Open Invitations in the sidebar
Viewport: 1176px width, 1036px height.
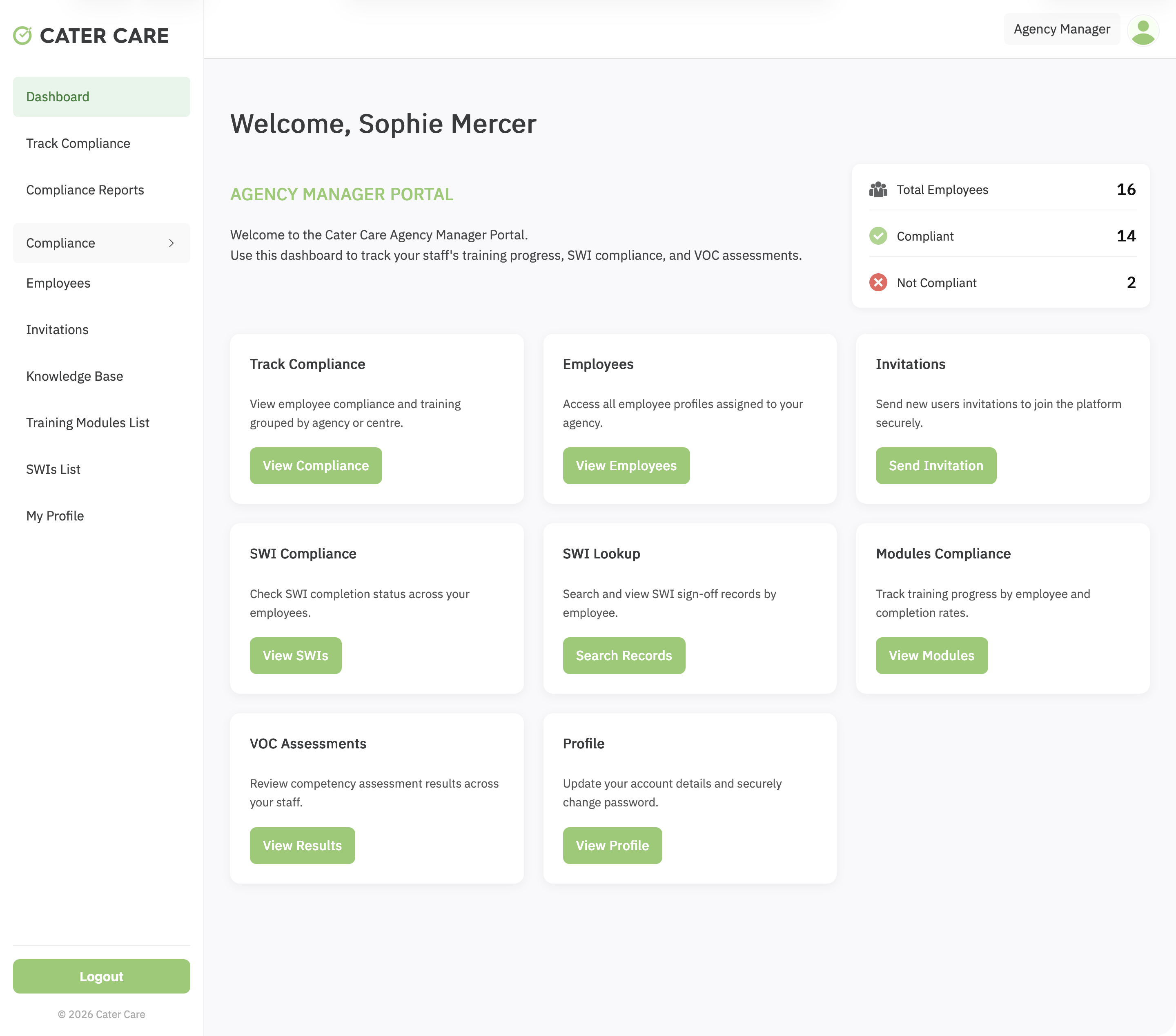pyautogui.click(x=101, y=330)
